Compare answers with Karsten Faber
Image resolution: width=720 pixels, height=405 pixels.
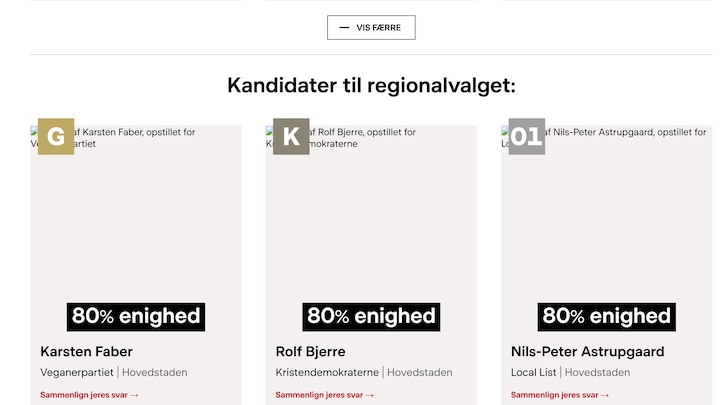pyautogui.click(x=89, y=395)
